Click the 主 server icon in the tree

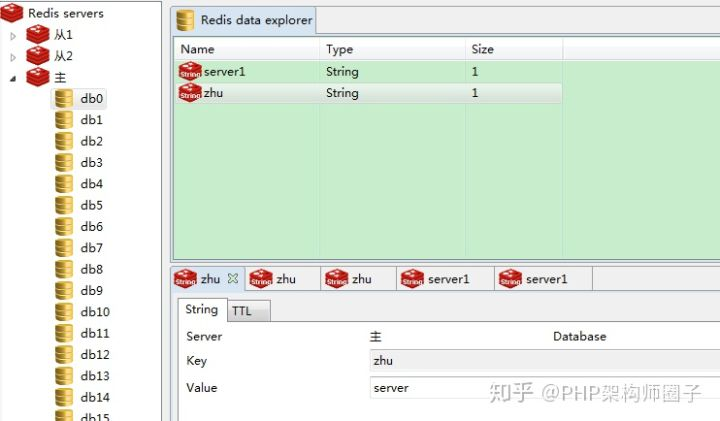(38, 77)
